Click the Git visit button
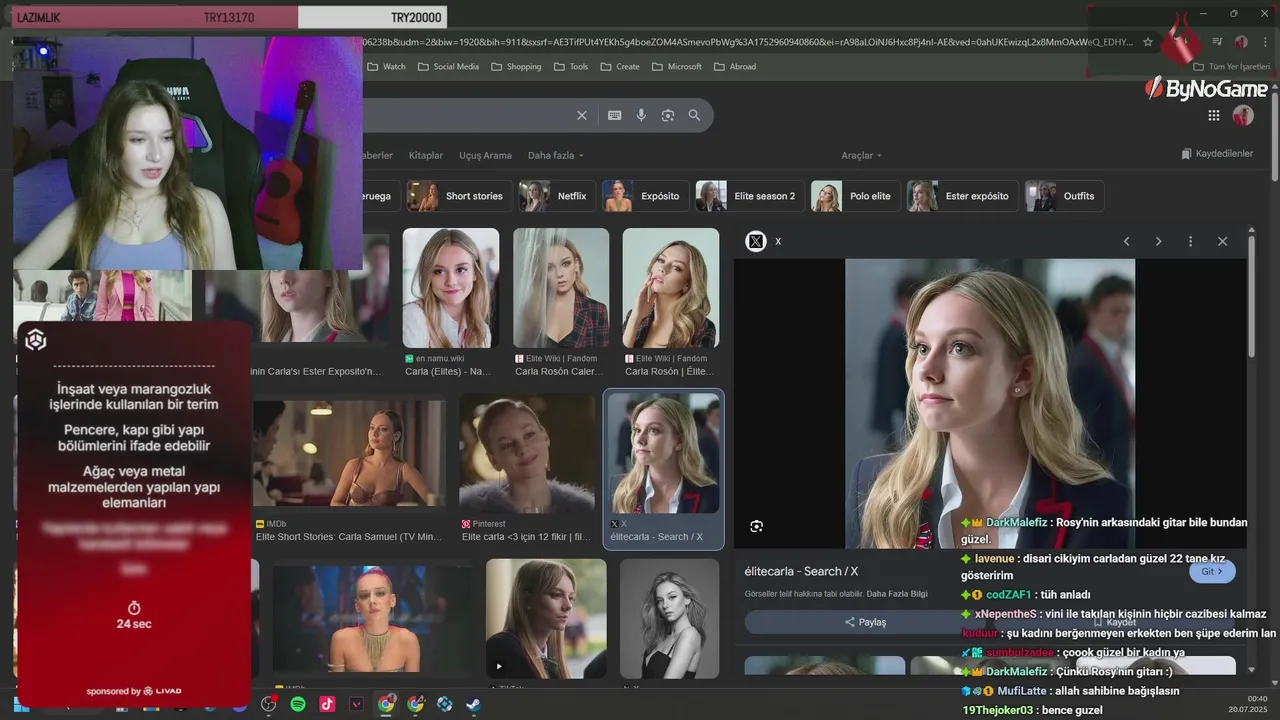The height and width of the screenshot is (720, 1280). 1212,572
